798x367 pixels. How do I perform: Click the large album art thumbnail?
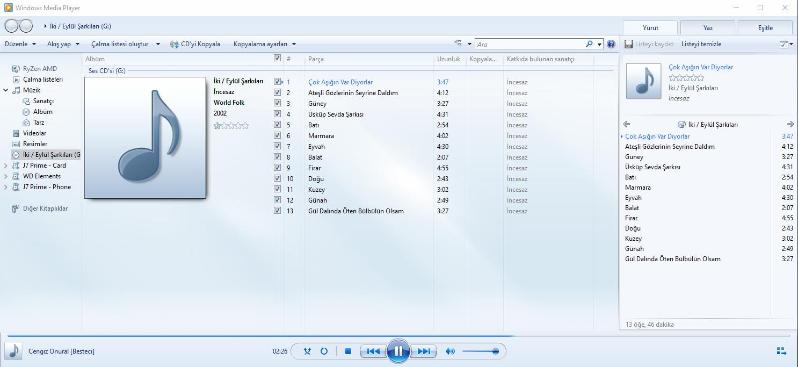[x=145, y=137]
